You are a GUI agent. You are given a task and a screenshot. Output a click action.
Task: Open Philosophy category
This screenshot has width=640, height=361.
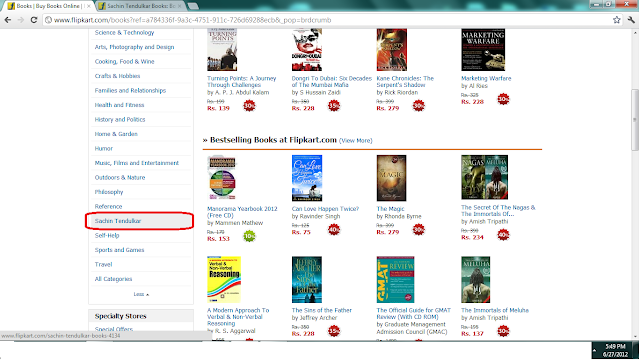109,192
